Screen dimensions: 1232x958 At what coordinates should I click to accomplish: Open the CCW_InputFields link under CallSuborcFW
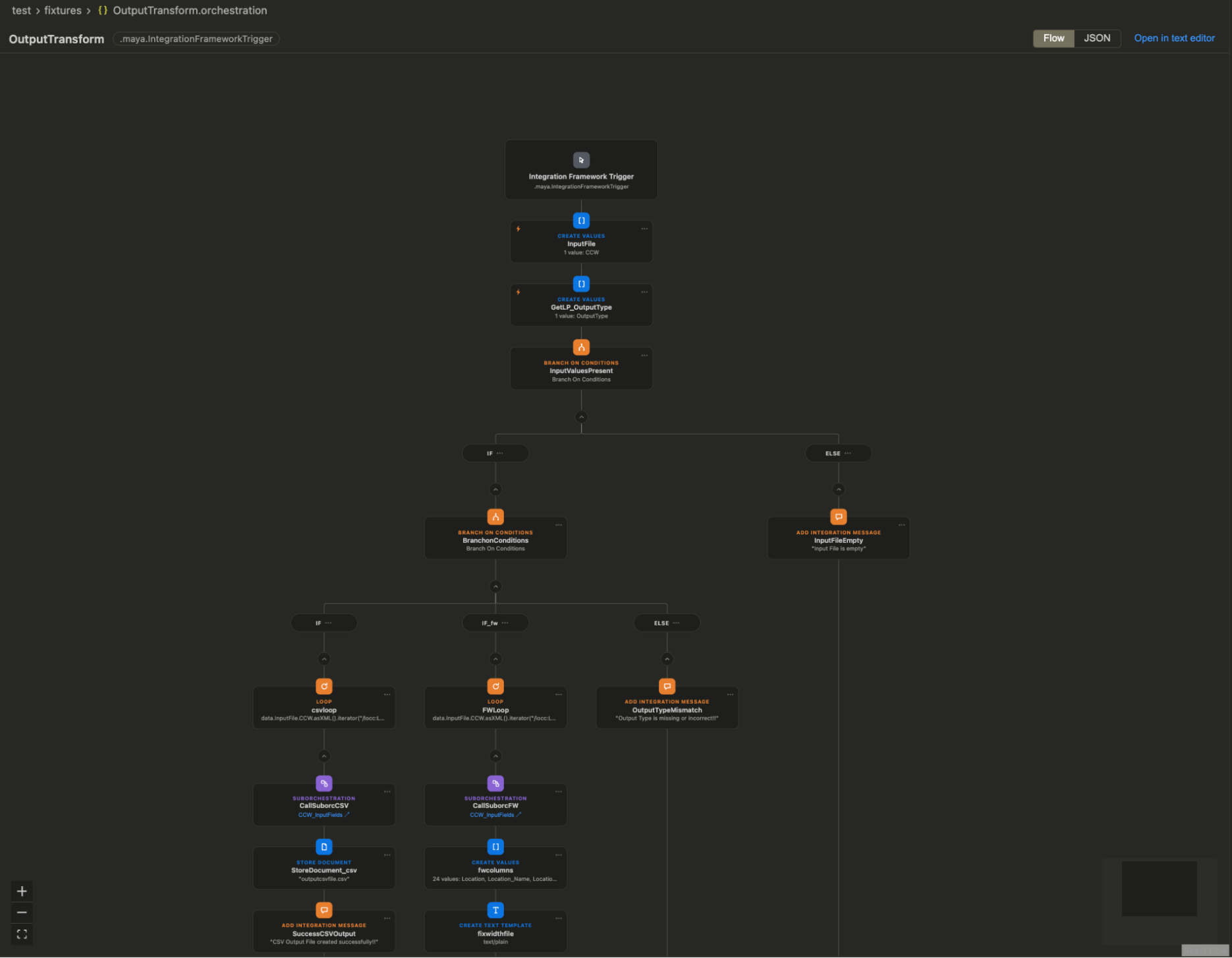tap(495, 815)
